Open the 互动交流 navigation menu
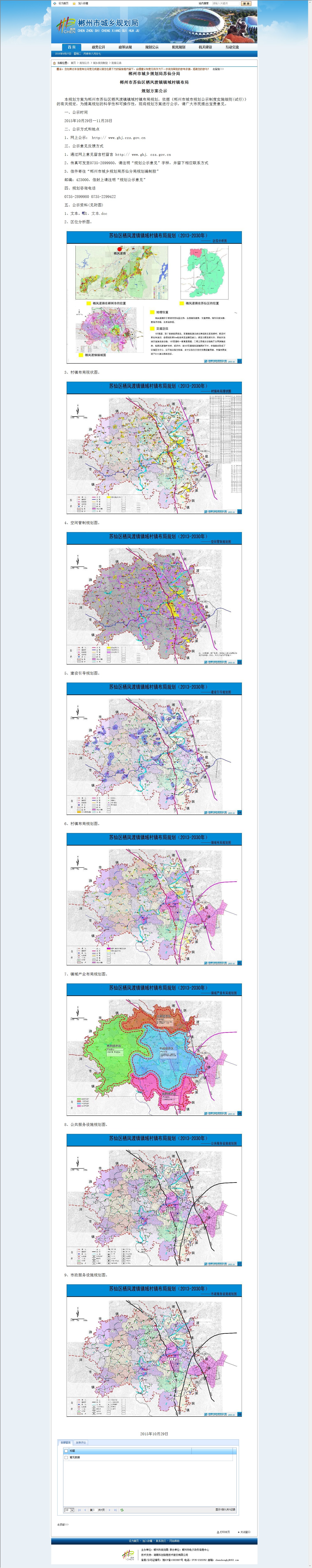Screen dimensions: 312x1568 tap(232, 47)
